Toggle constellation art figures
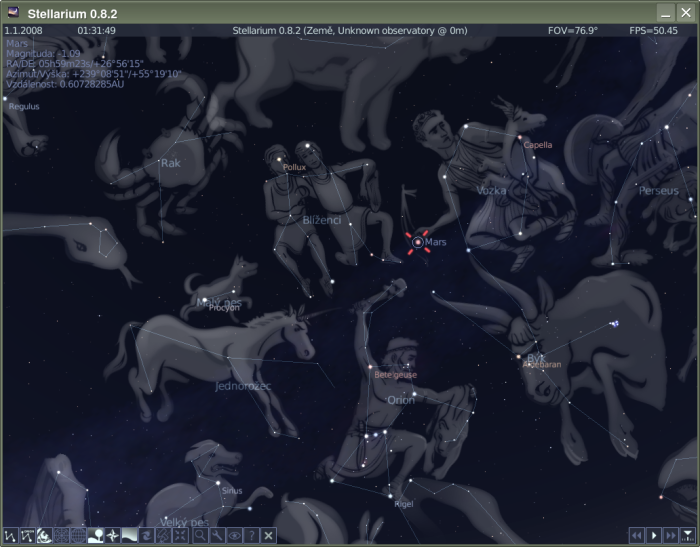700x547 pixels. (x=44, y=535)
